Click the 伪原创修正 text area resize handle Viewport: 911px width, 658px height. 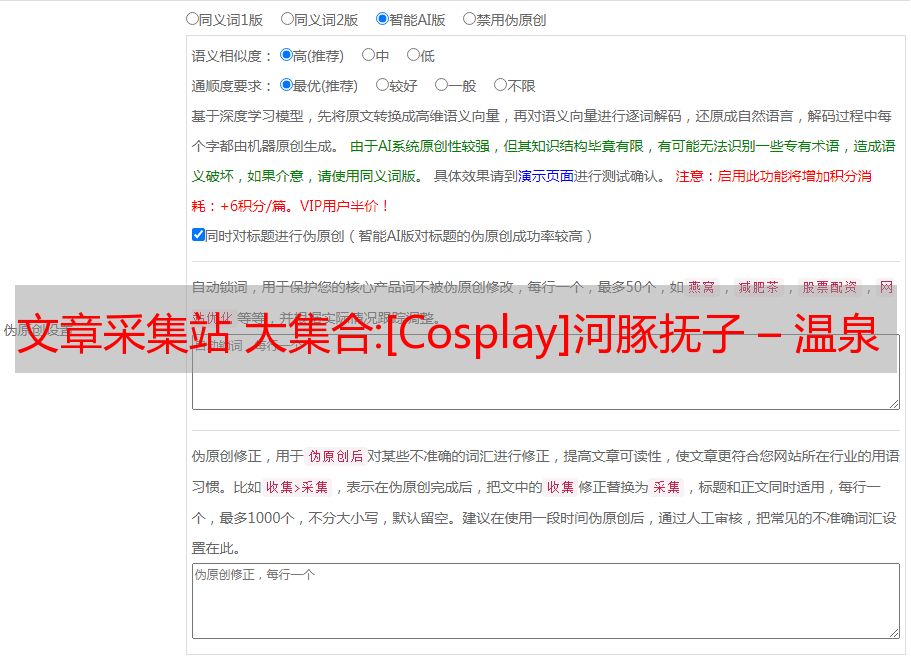(x=893, y=632)
